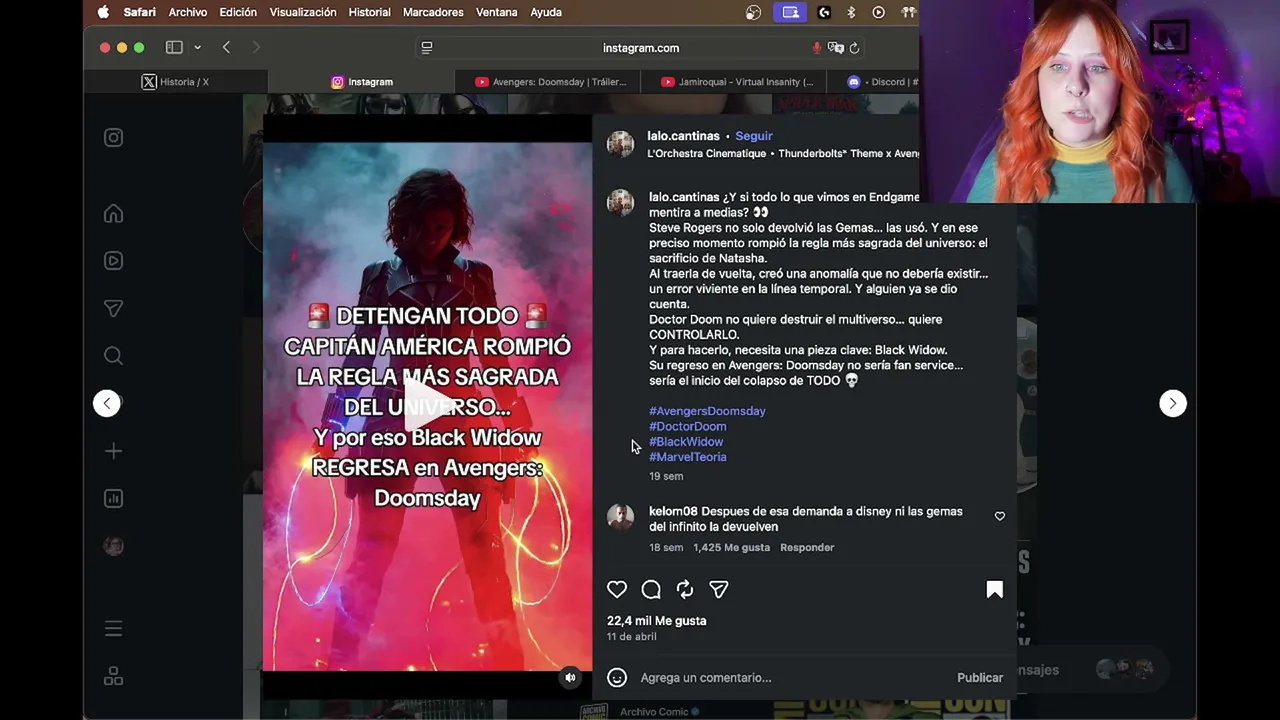Open the #MarvelTeoria hashtag
This screenshot has width=1280, height=720.
click(x=688, y=457)
